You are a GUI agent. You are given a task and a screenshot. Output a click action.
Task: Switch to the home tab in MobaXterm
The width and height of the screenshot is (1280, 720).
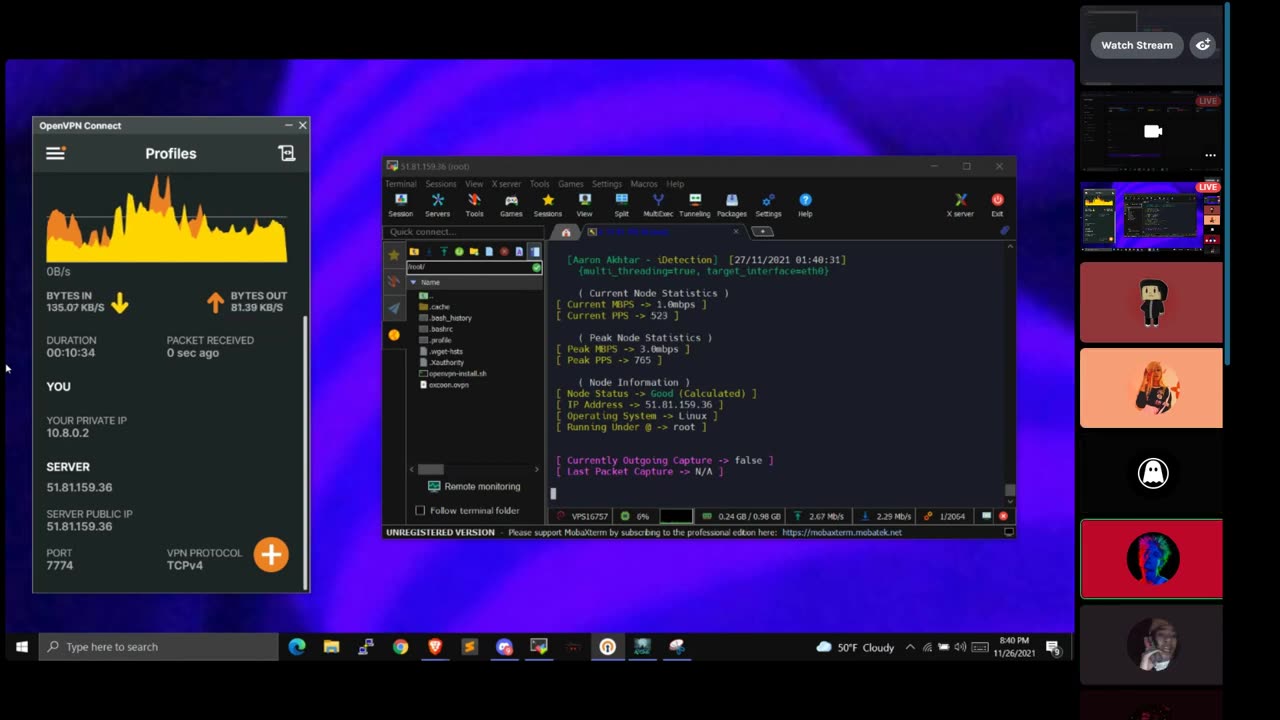point(566,232)
